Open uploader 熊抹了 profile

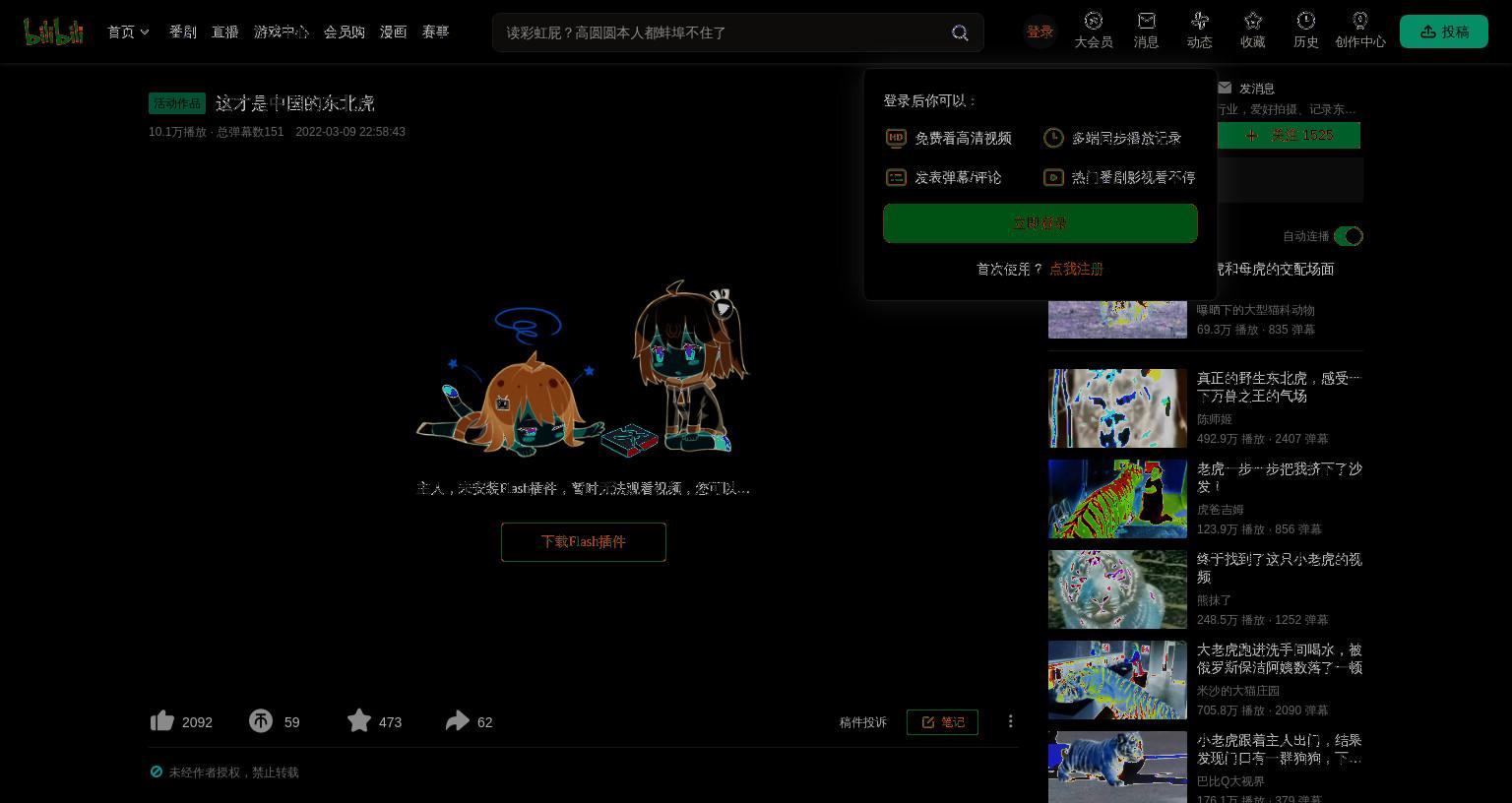coord(1215,600)
